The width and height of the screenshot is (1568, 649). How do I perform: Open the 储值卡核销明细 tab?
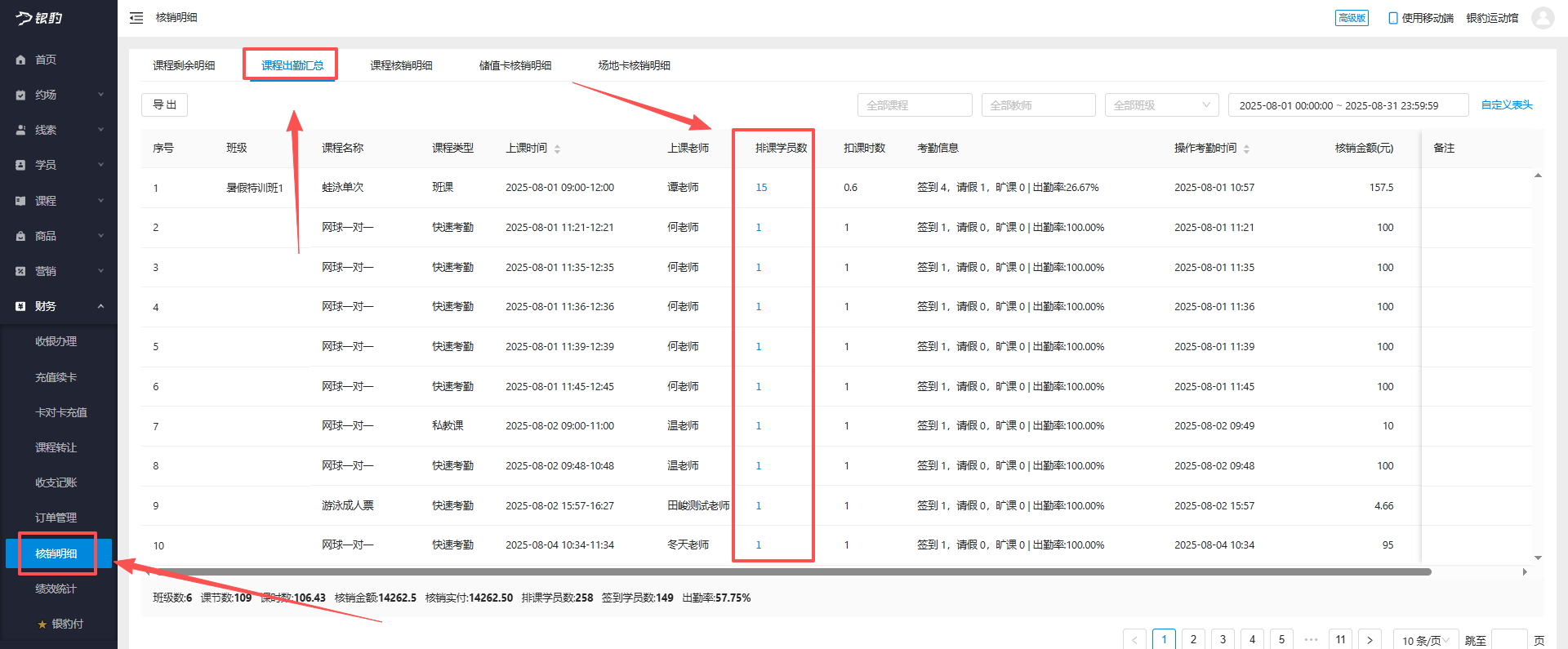click(x=515, y=65)
